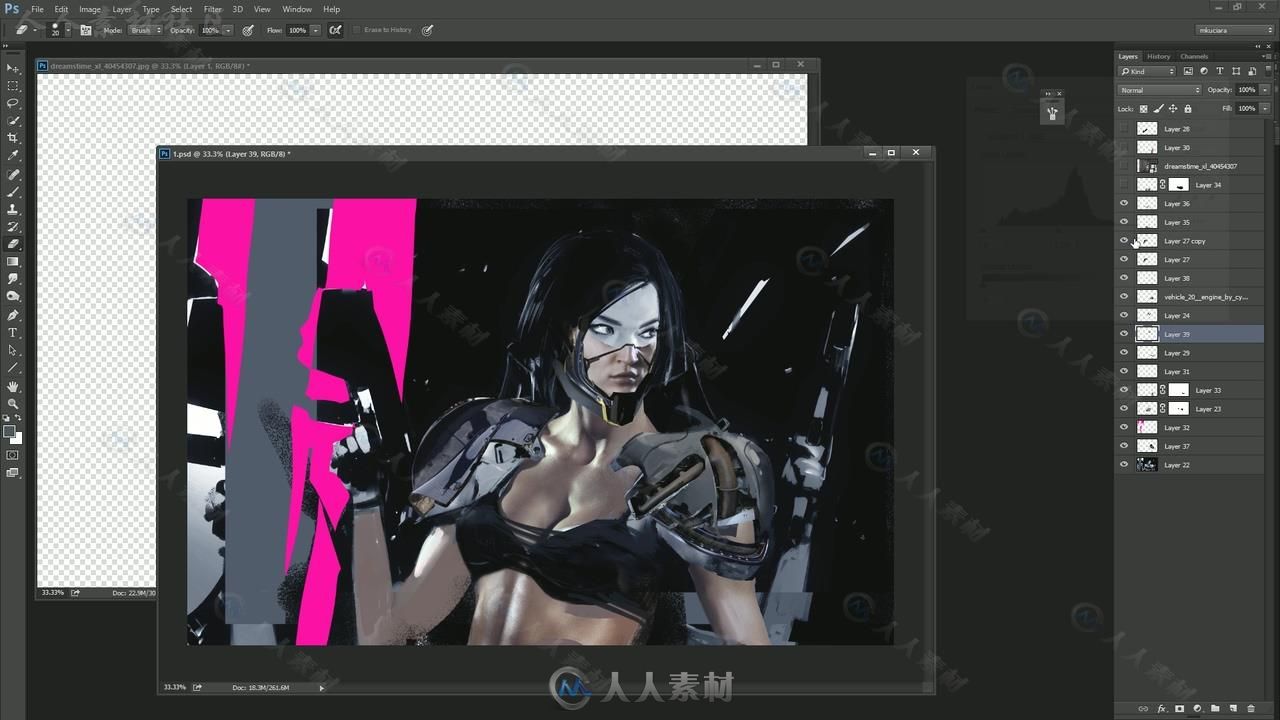
Task: Open the brush panel toggle in options bar
Action: [86, 30]
